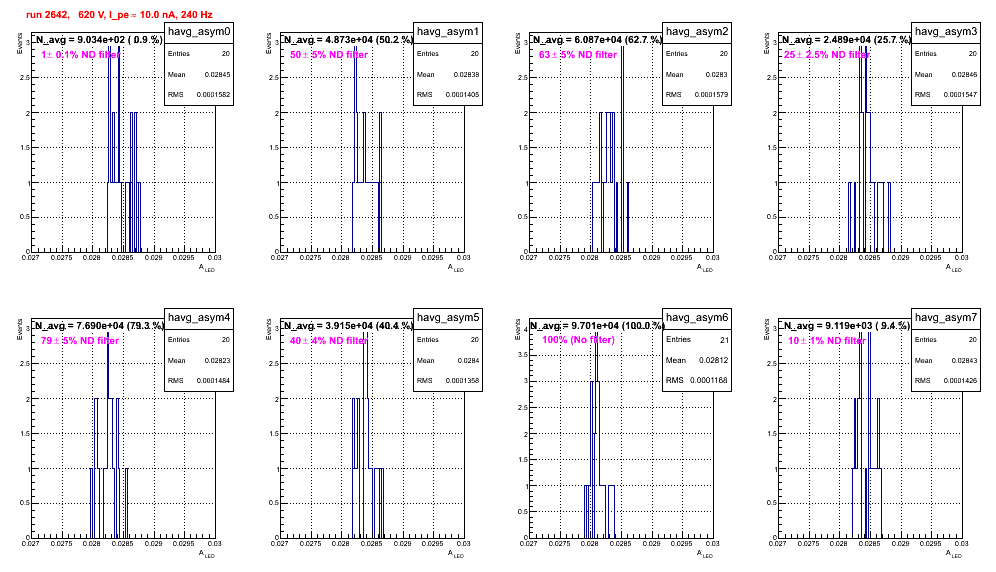Screen dimensions: 996x572
Task: Click RMS value 0.0001358 in havg_asym5 box
Action: coord(462,381)
